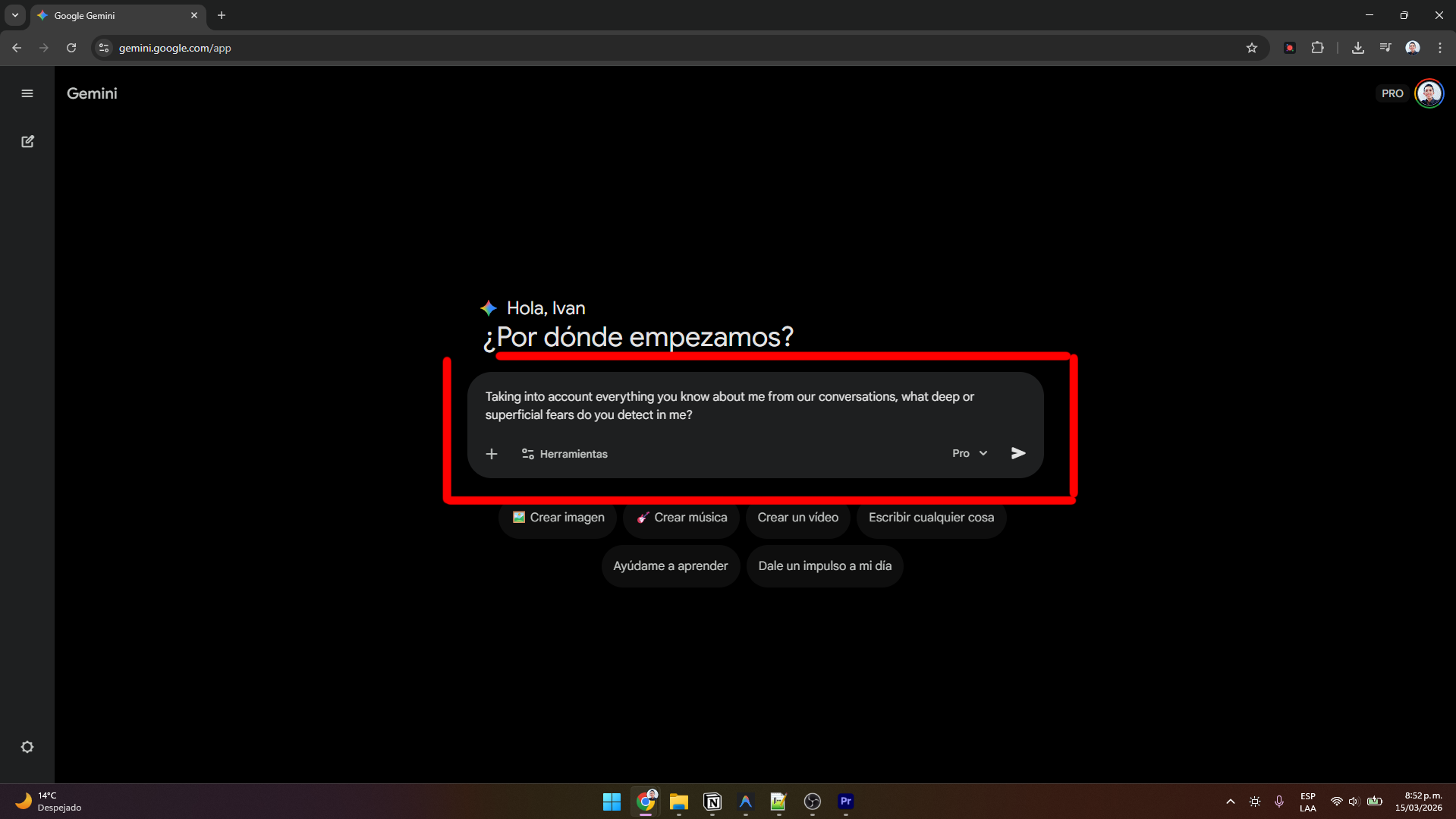The height and width of the screenshot is (819, 1456).
Task: Choose the Crear música suggestion chip
Action: tap(681, 518)
